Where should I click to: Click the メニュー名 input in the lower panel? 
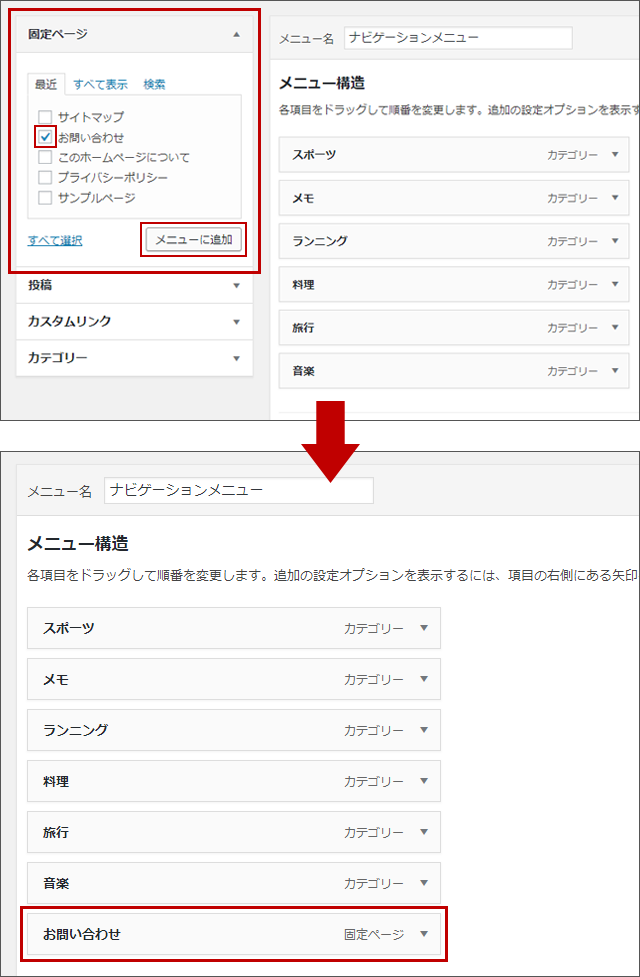tap(238, 490)
